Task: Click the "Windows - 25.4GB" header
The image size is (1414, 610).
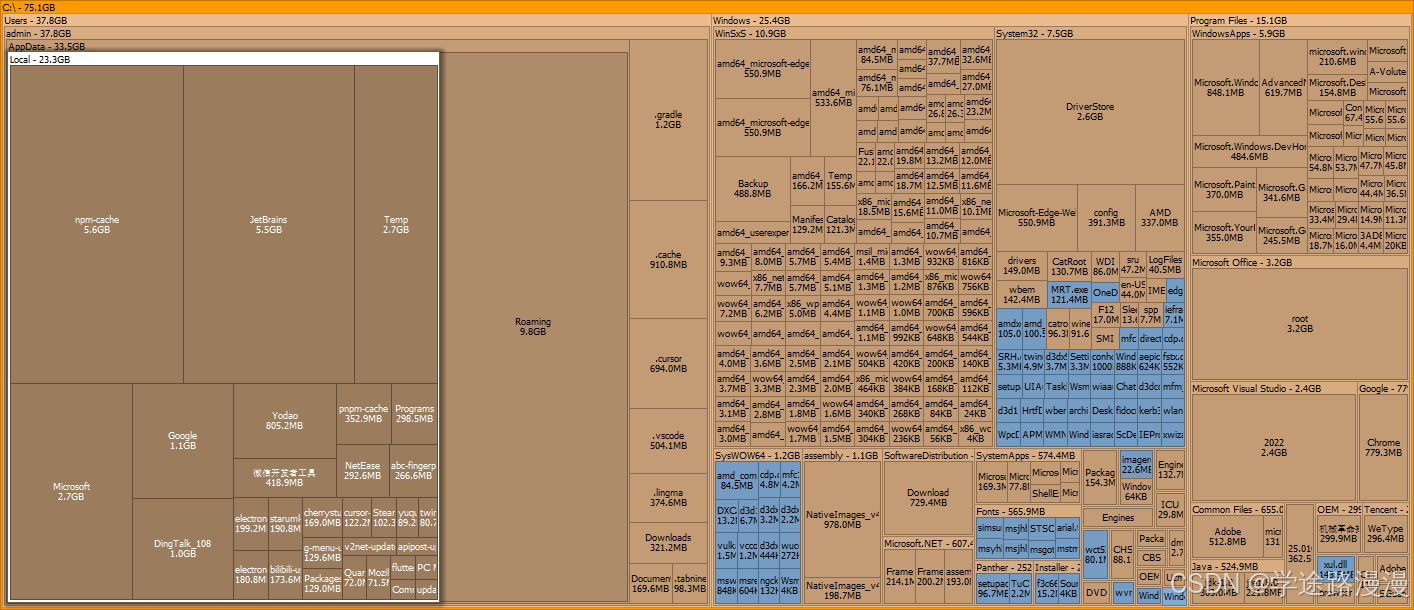Action: [751, 20]
